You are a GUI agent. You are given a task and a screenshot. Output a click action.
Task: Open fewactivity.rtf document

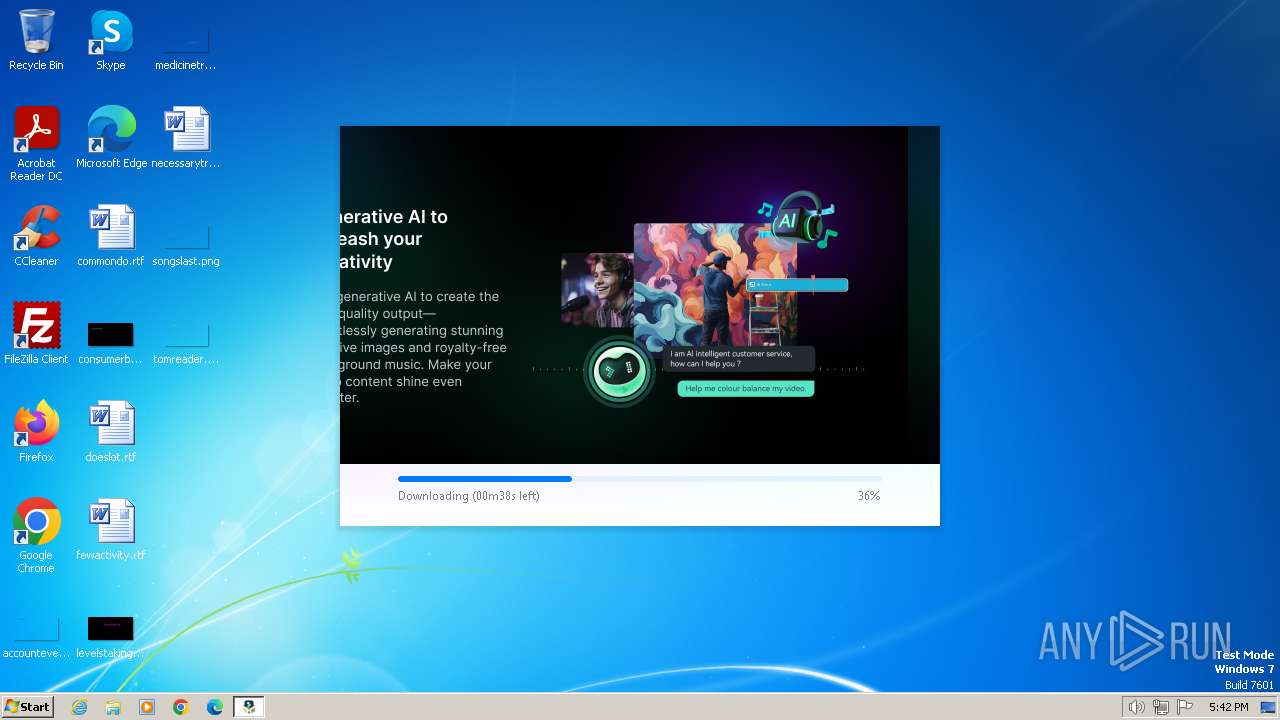coord(111,530)
